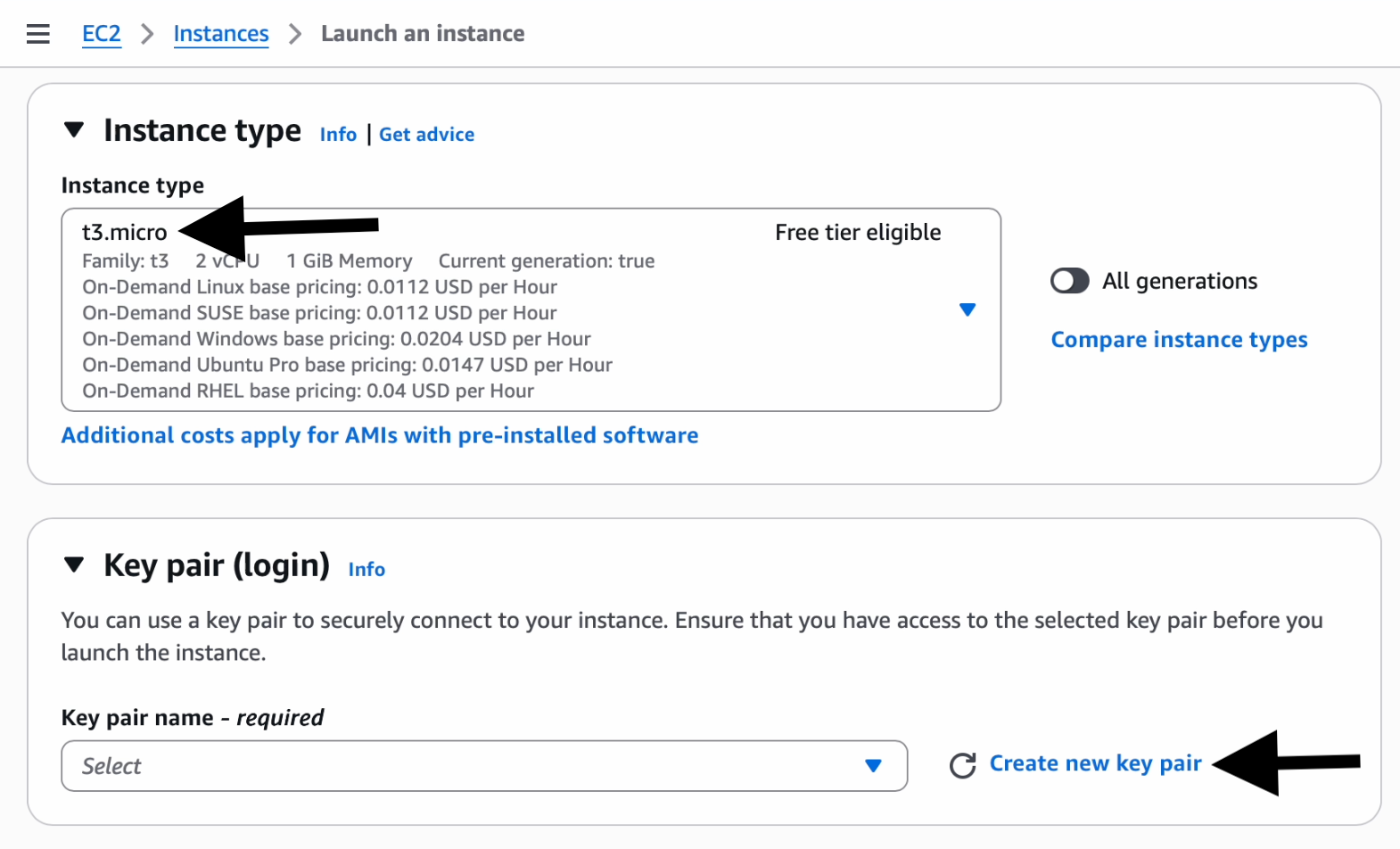The width and height of the screenshot is (1400, 849).
Task: Click 'On-Demand Linux base pricing' line
Action: point(319,287)
